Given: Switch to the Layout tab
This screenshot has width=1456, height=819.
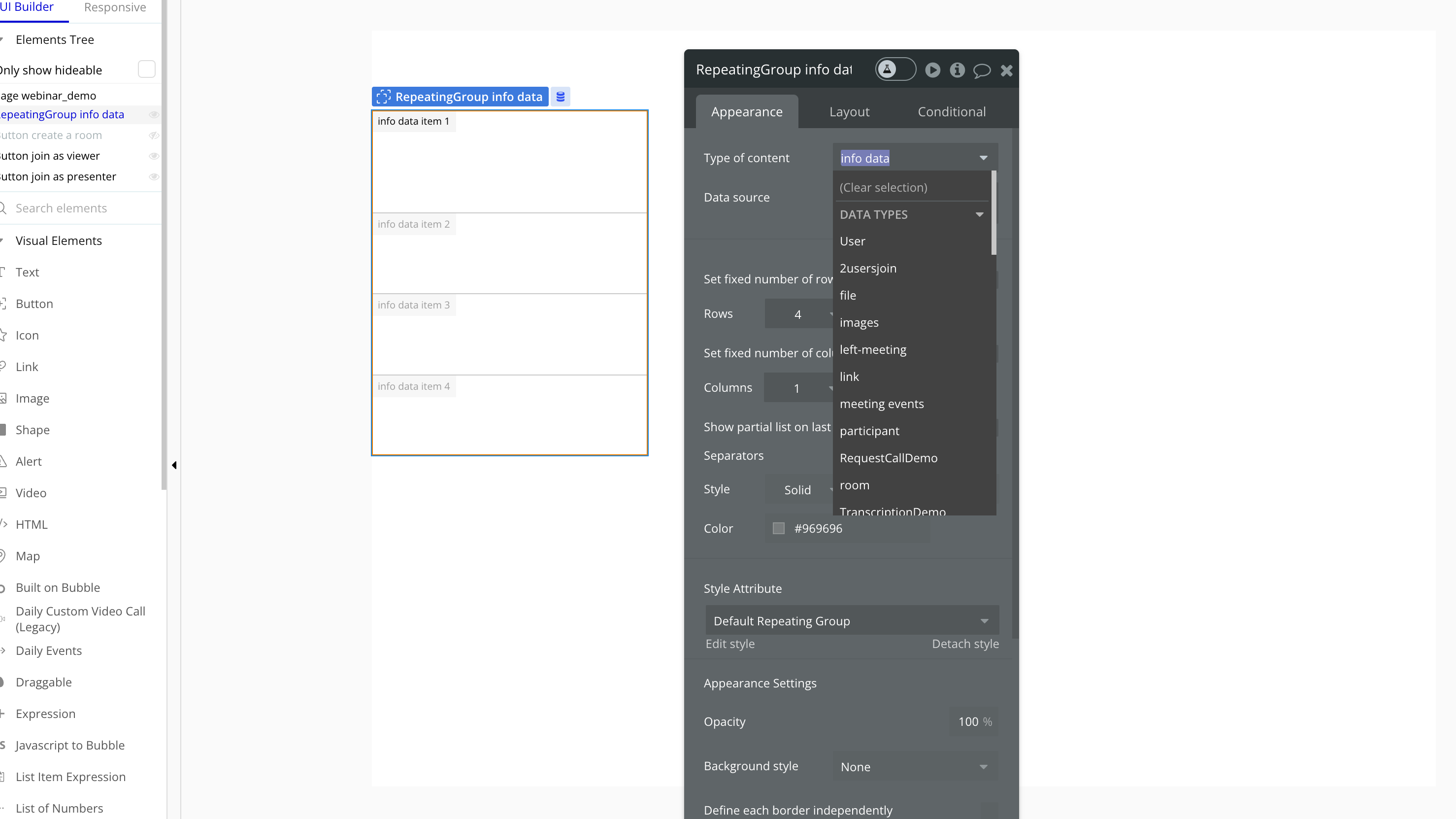Looking at the screenshot, I should pyautogui.click(x=849, y=112).
